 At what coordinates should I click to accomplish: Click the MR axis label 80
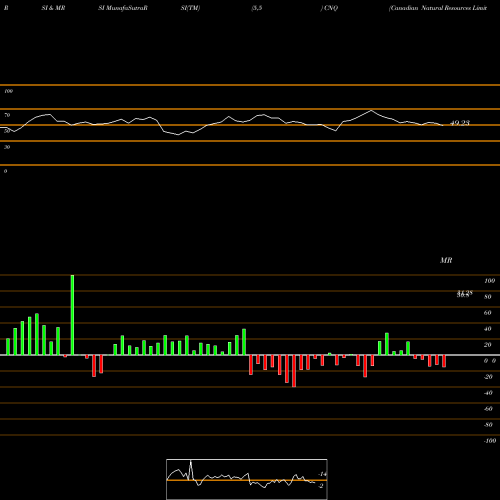[488, 297]
